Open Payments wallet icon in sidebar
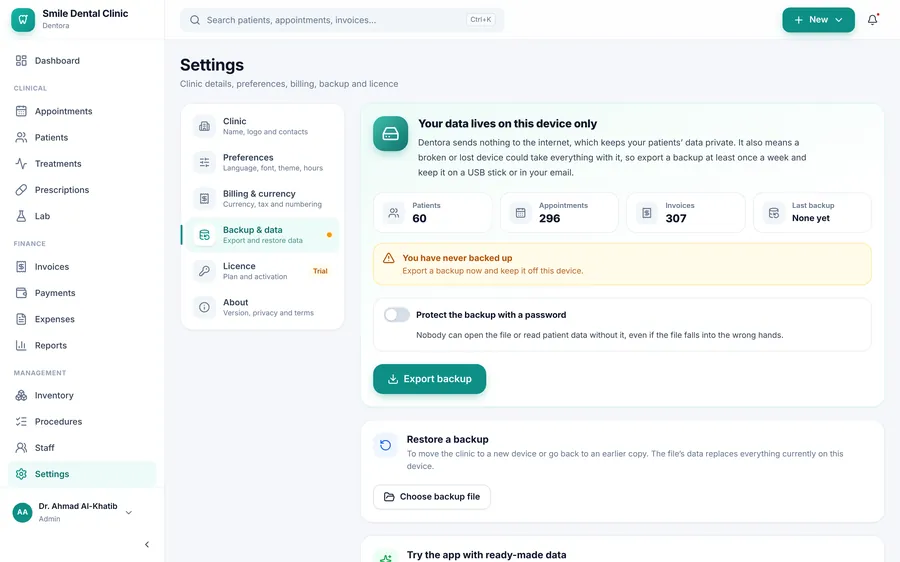900x562 pixels. coord(21,293)
